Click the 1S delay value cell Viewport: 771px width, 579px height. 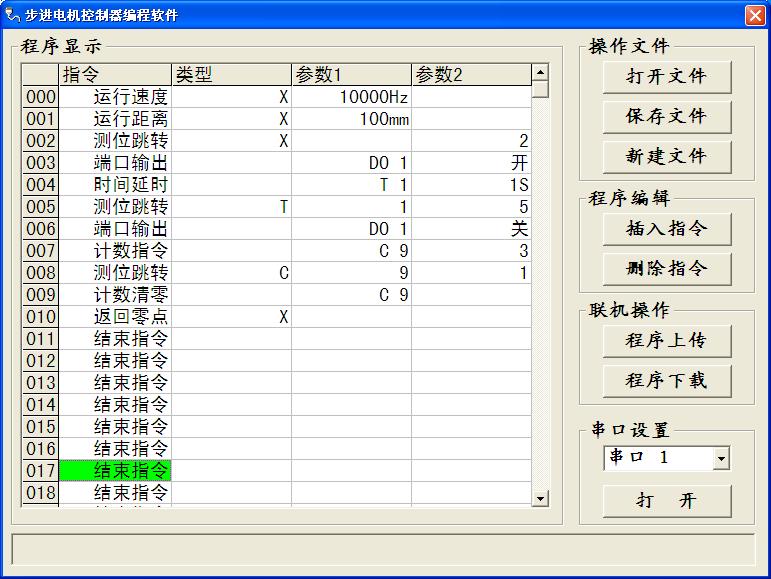[471, 185]
